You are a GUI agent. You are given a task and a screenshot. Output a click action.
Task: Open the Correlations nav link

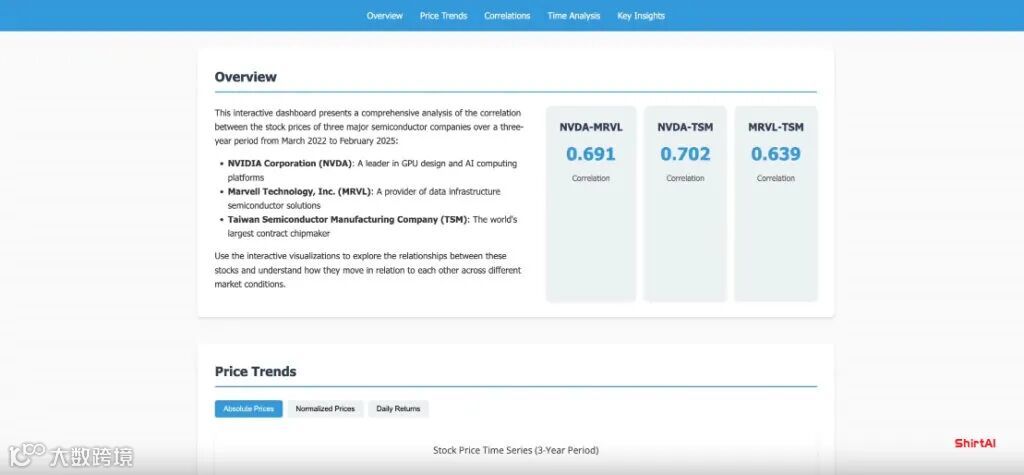click(x=507, y=16)
